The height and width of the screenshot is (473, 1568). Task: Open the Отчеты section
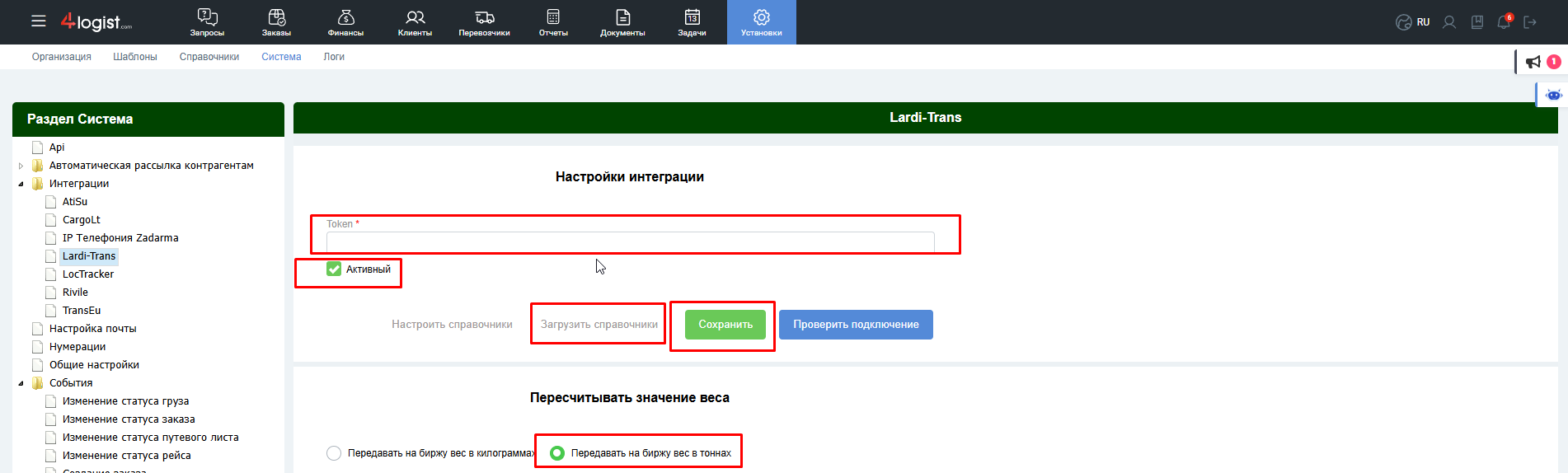coord(553,22)
